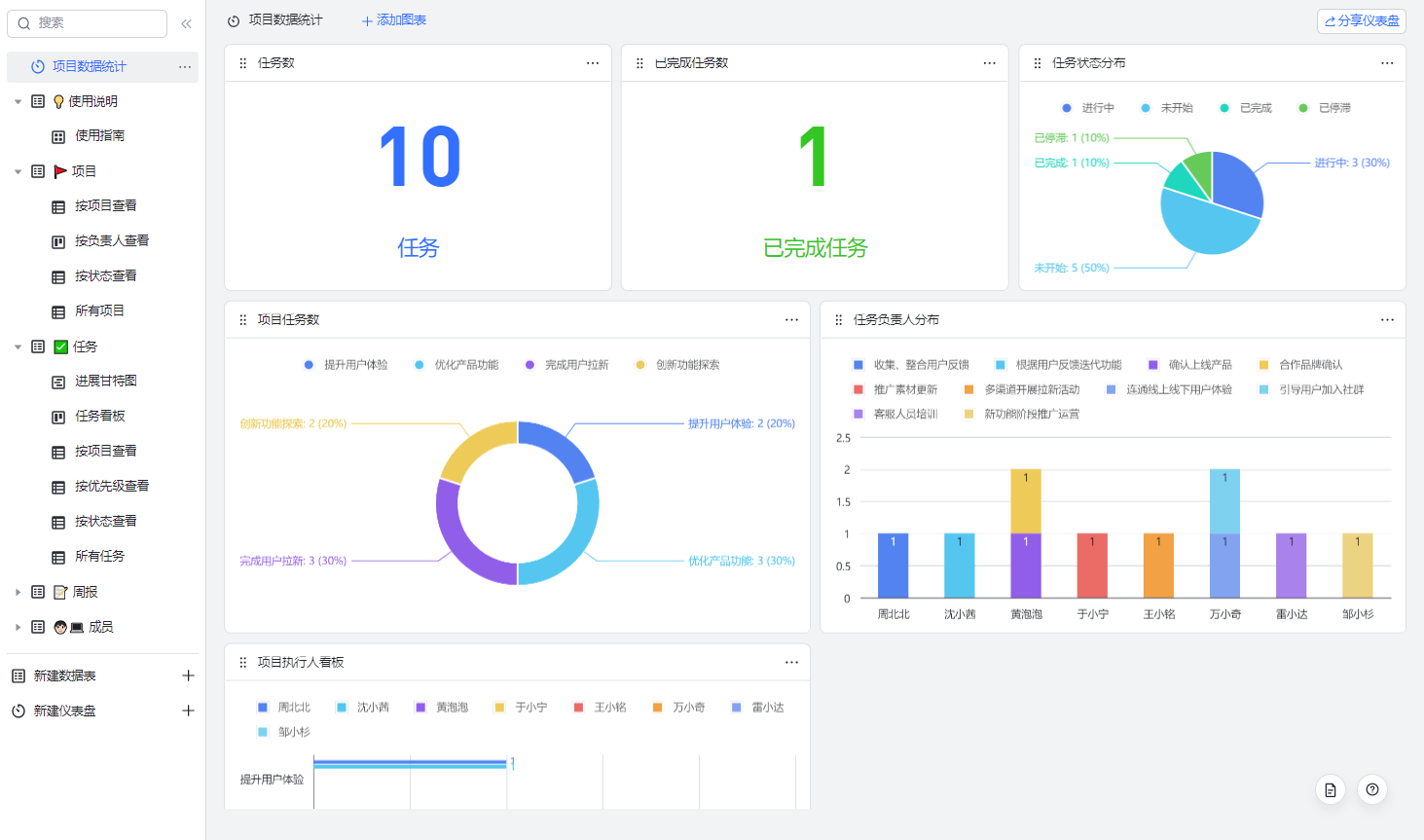The height and width of the screenshot is (840, 1424).
Task: Expand the 周报 tree group
Action: click(18, 592)
